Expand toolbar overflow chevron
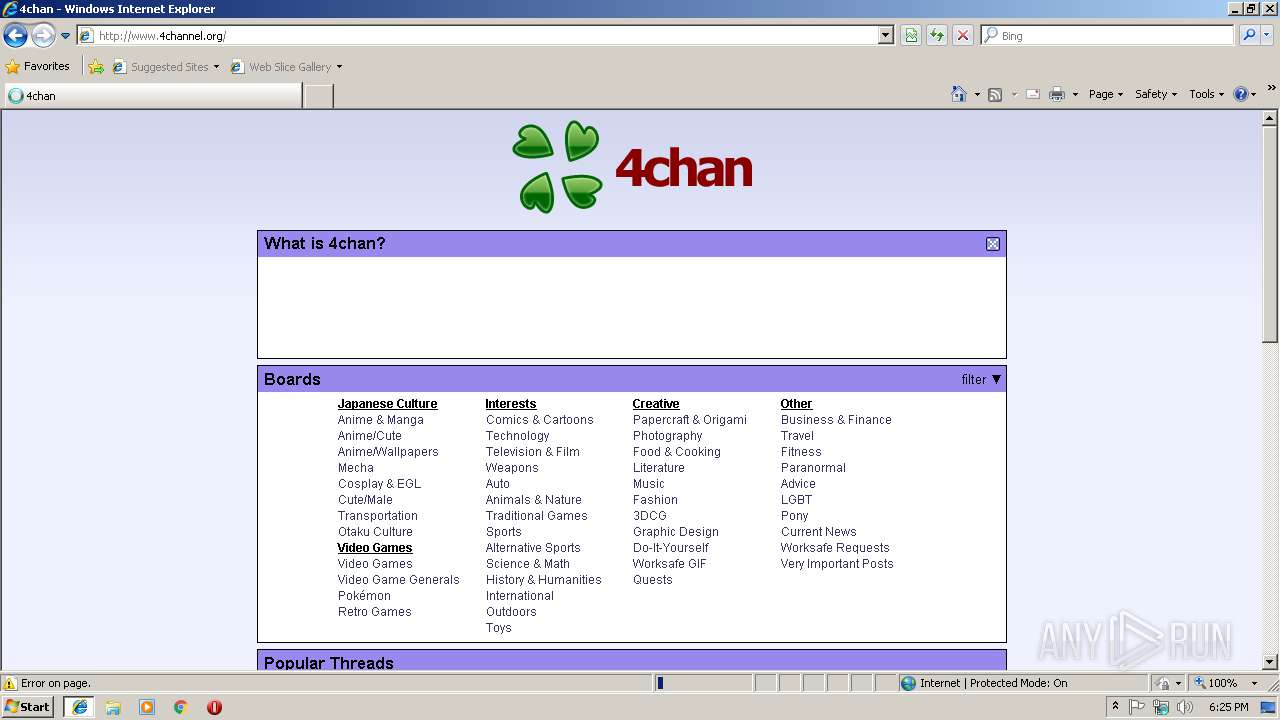The width and height of the screenshot is (1280, 720). (x=1271, y=88)
